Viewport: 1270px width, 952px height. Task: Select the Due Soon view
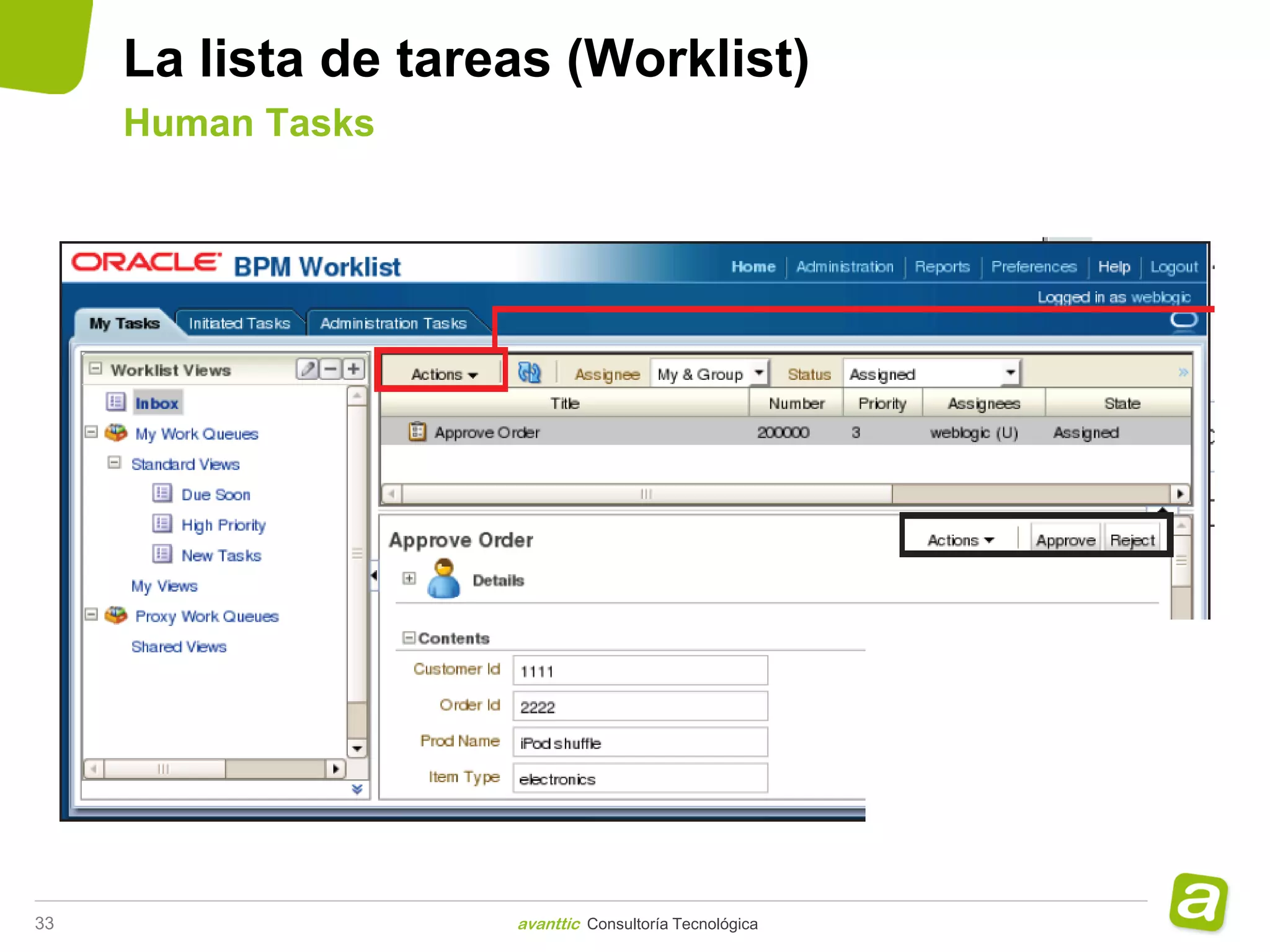coord(216,495)
